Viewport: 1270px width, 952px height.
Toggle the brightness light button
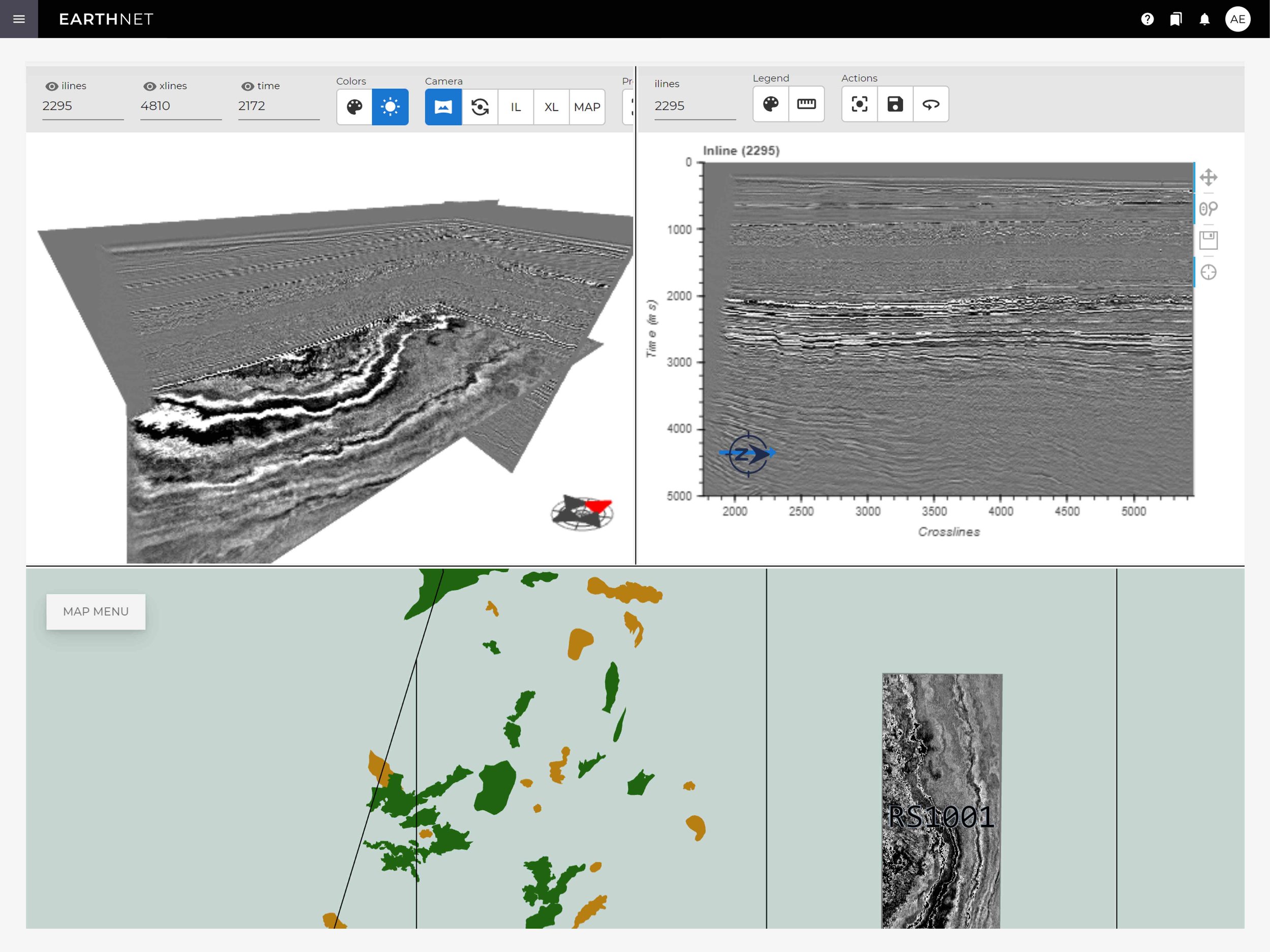click(390, 107)
